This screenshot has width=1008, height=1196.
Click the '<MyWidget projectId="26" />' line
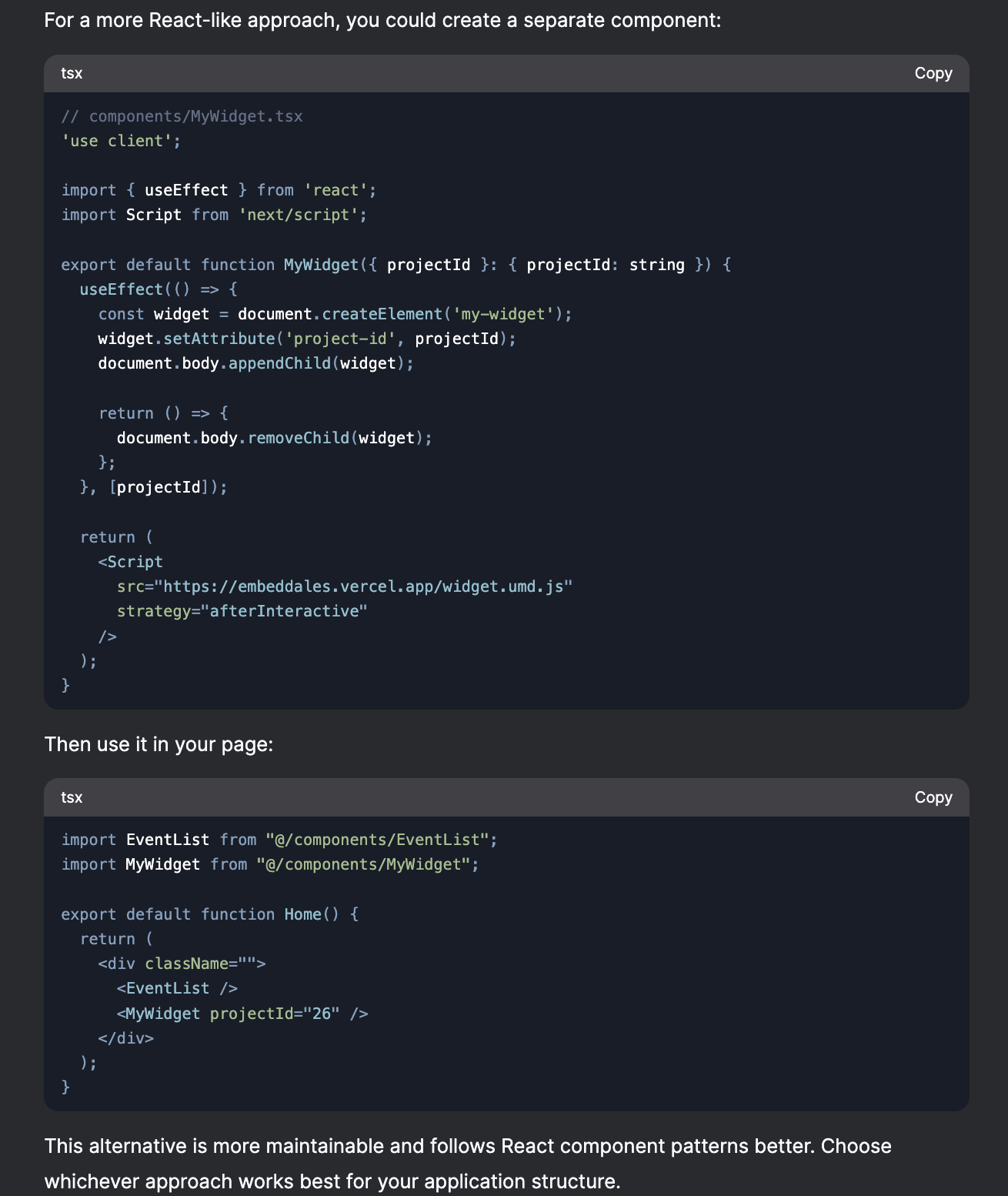click(242, 1014)
